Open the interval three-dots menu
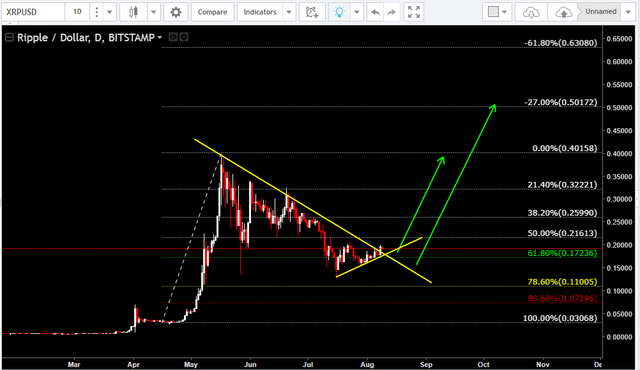The image size is (640, 370). tap(96, 12)
